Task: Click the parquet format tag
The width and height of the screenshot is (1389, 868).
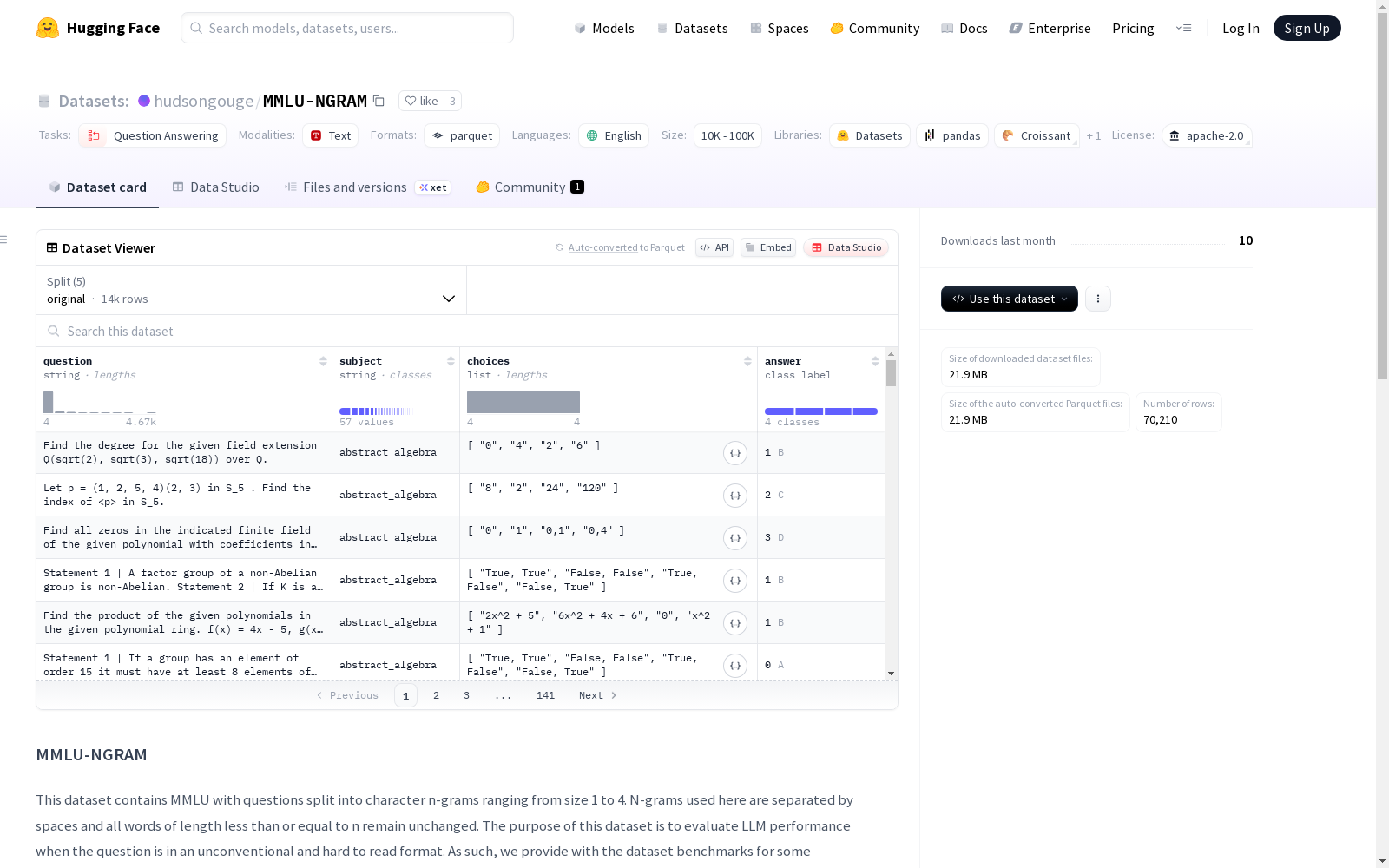Action: click(462, 135)
